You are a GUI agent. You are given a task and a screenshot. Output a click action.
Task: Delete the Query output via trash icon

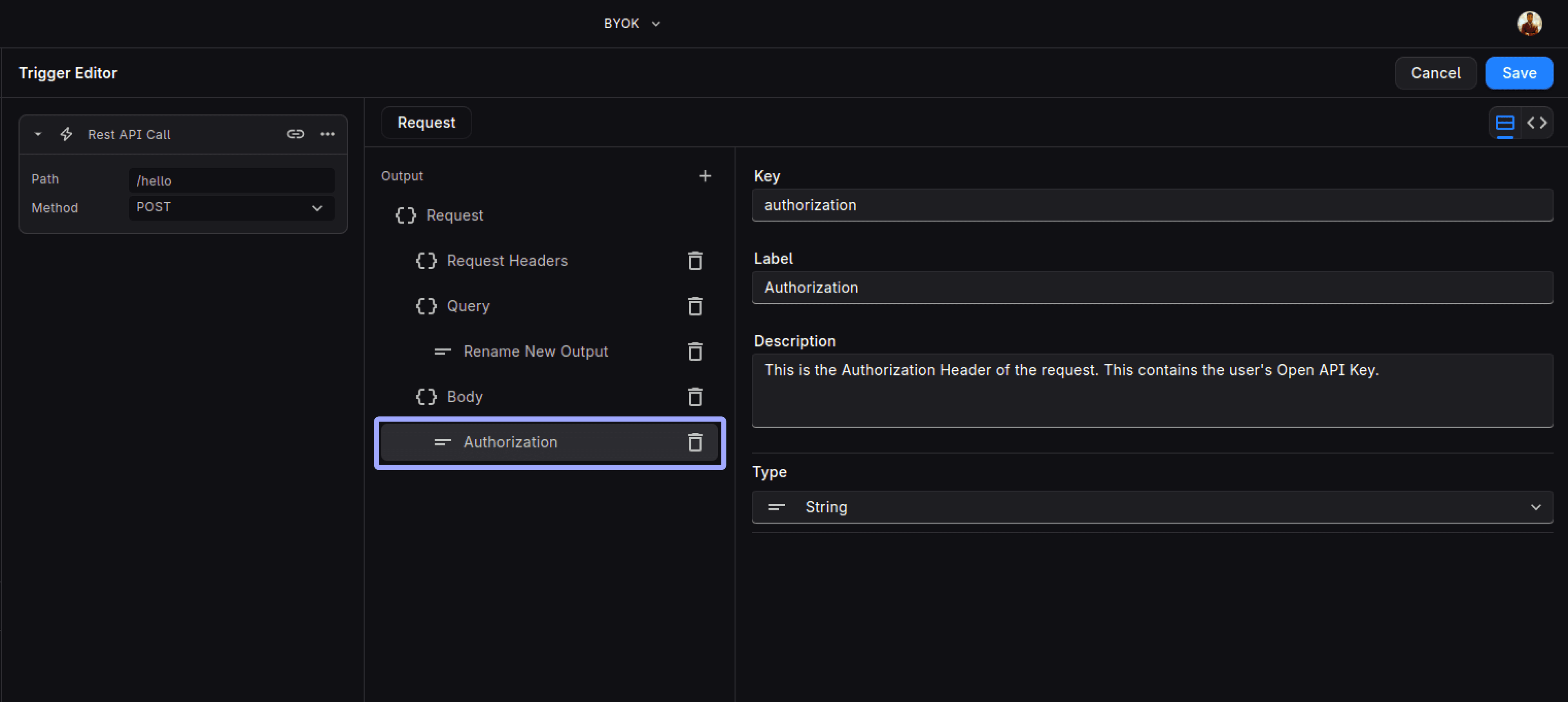tap(695, 306)
